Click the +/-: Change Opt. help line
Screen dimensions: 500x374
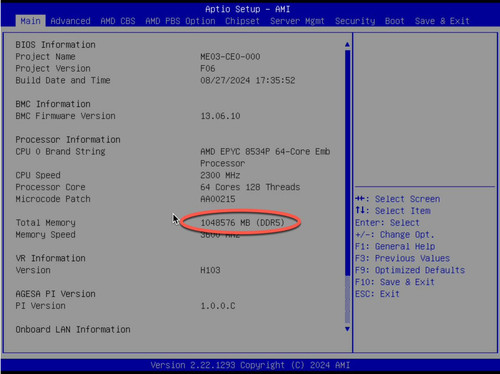click(395, 235)
